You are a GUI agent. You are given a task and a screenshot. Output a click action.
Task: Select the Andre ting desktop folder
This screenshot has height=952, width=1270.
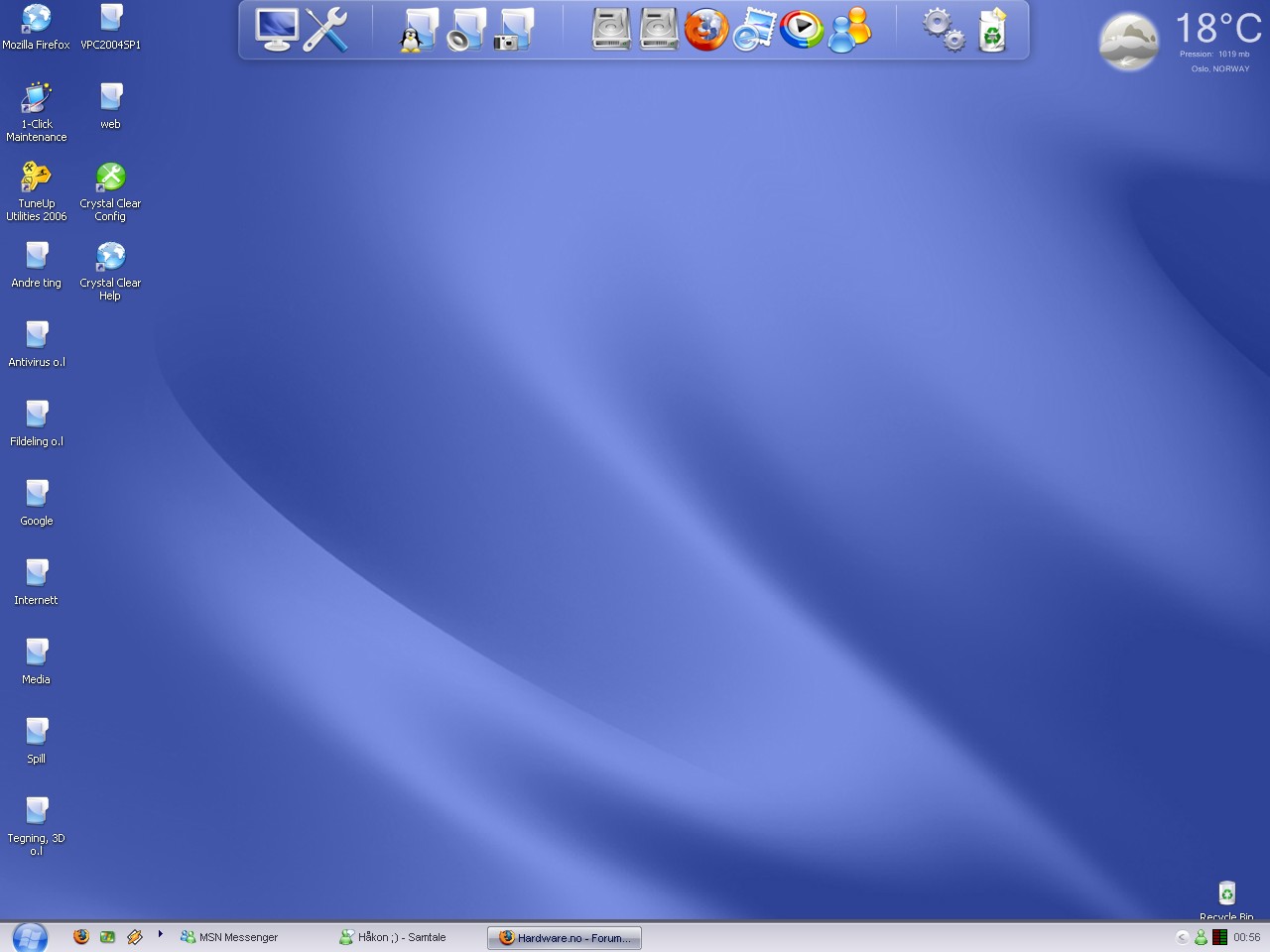37,265
